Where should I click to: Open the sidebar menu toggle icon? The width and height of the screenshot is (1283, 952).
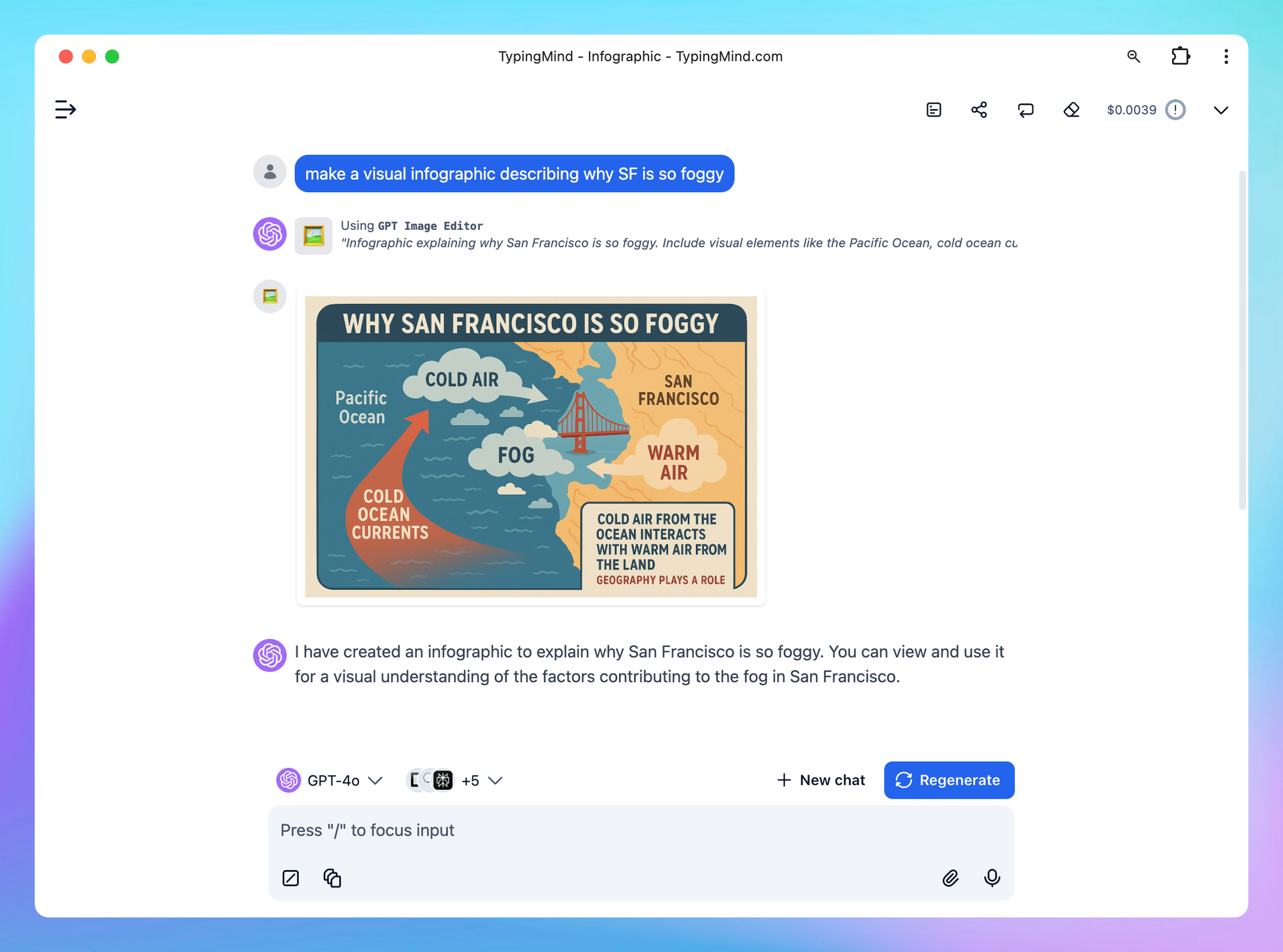[65, 110]
